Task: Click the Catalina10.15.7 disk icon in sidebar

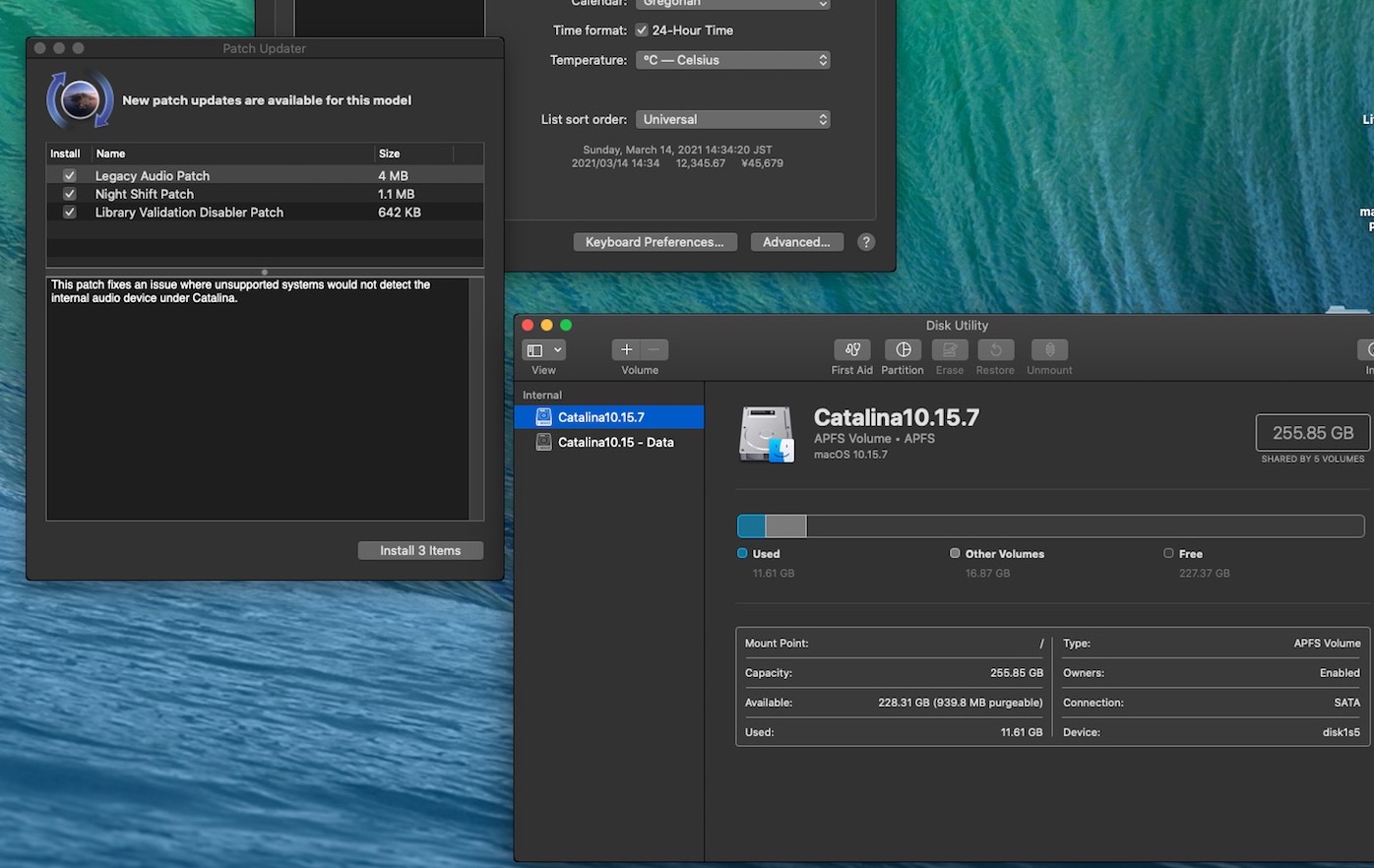Action: tap(543, 417)
